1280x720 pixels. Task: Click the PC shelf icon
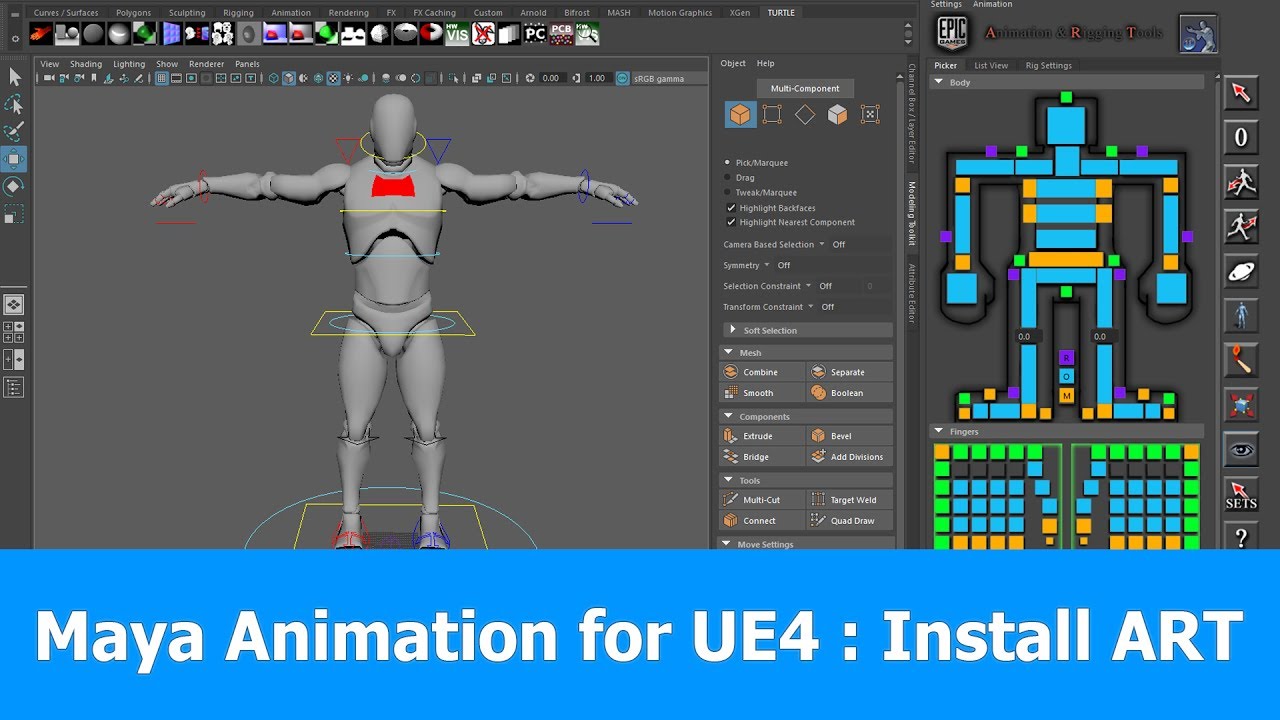(x=535, y=33)
